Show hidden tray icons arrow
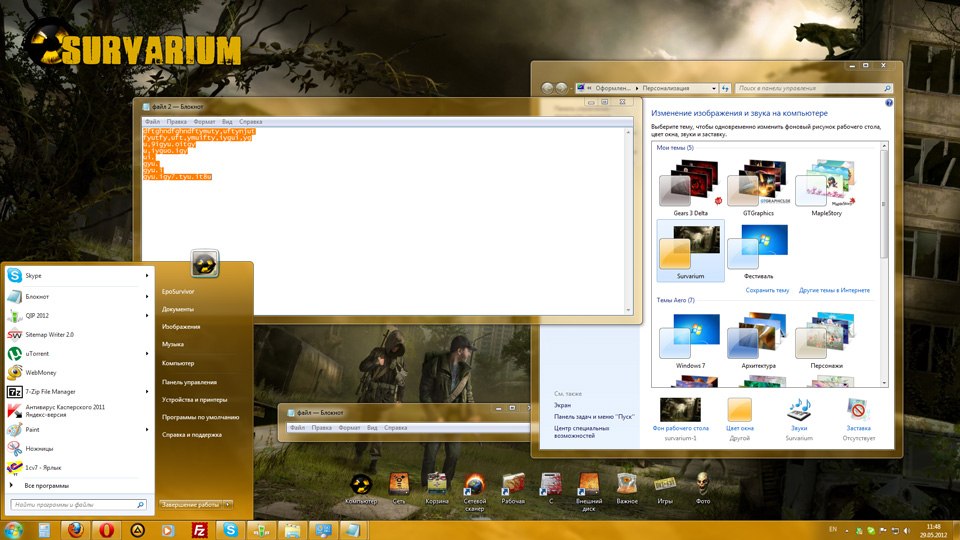The height and width of the screenshot is (540, 960). [x=847, y=531]
